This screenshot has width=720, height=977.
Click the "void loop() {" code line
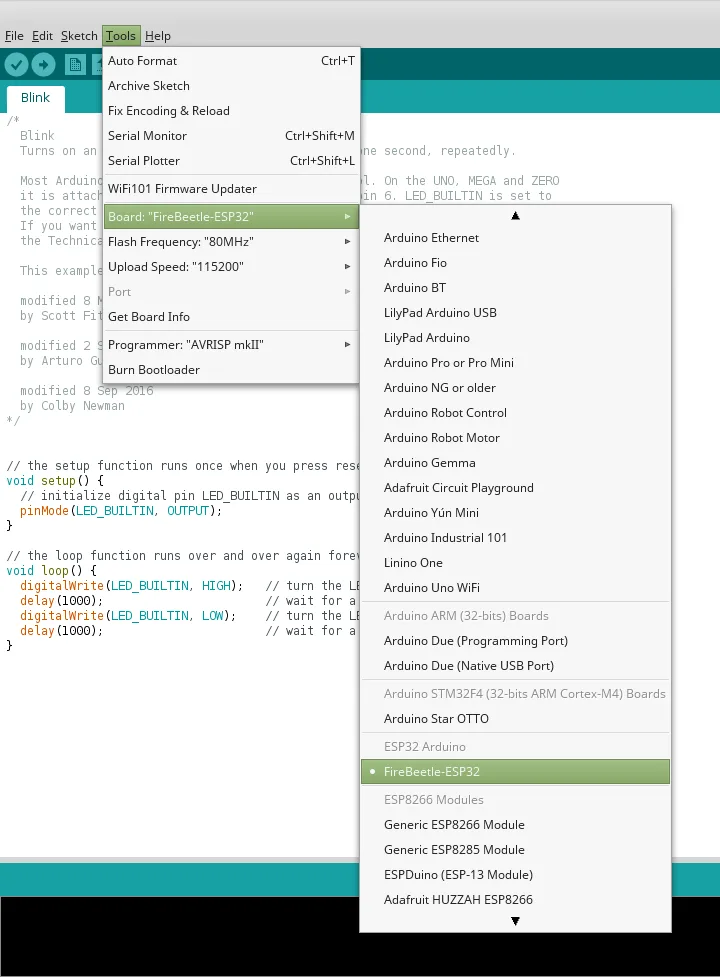pyautogui.click(x=52, y=571)
